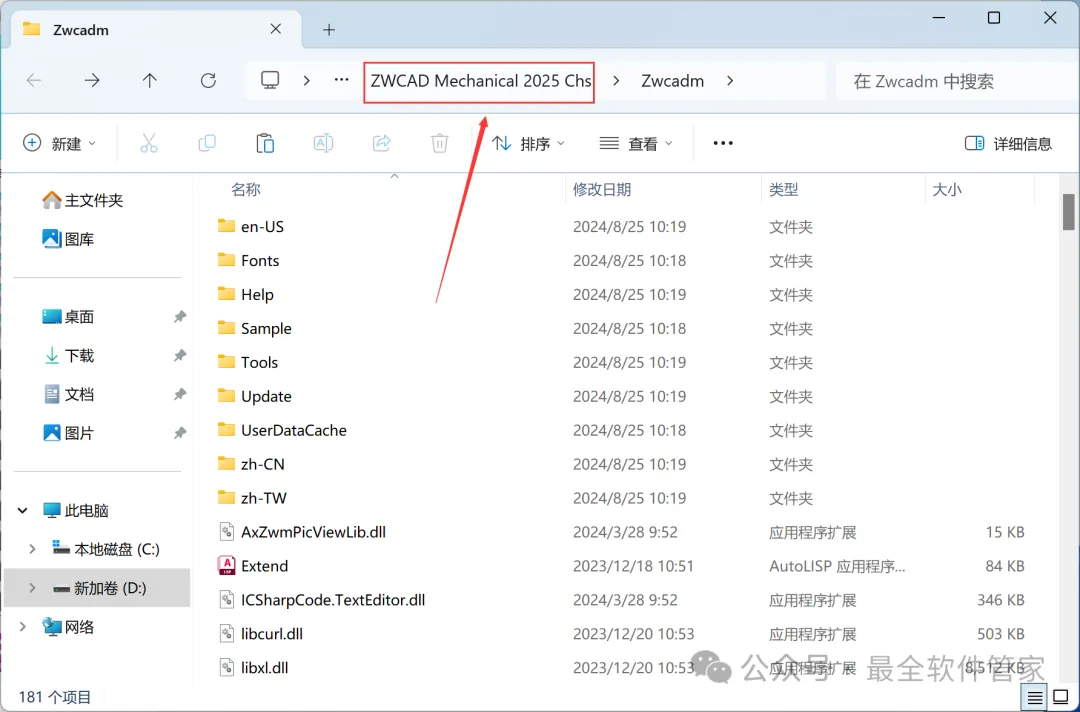Go up one folder level
The width and height of the screenshot is (1080, 712).
(x=149, y=81)
